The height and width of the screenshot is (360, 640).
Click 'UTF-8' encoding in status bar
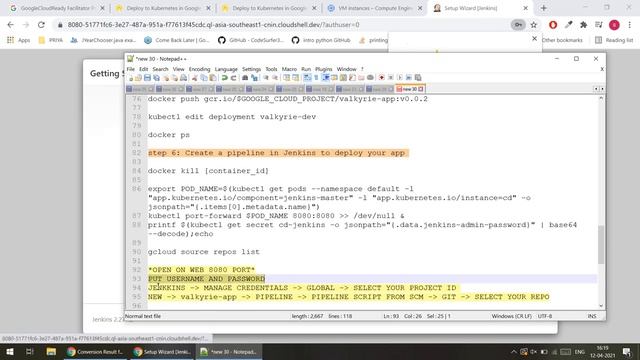coord(545,316)
